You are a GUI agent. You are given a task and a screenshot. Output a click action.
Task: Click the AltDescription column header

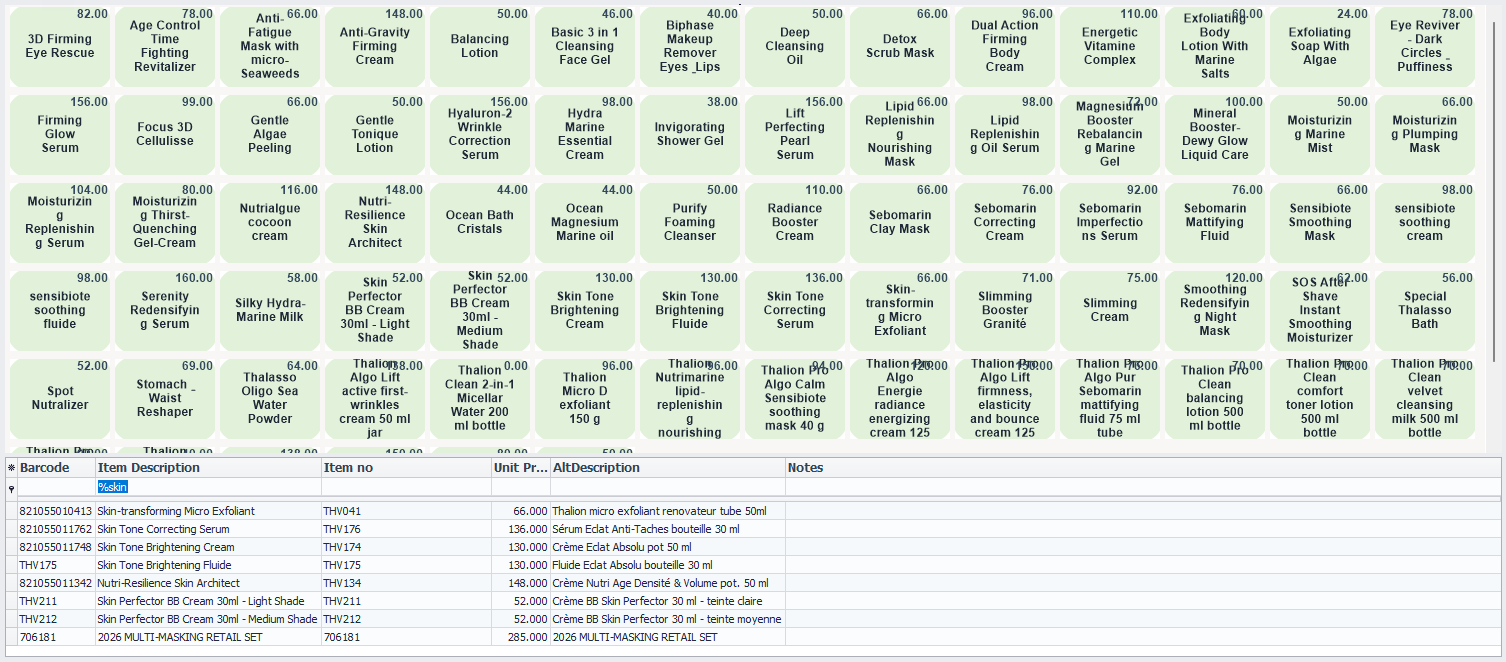(668, 468)
